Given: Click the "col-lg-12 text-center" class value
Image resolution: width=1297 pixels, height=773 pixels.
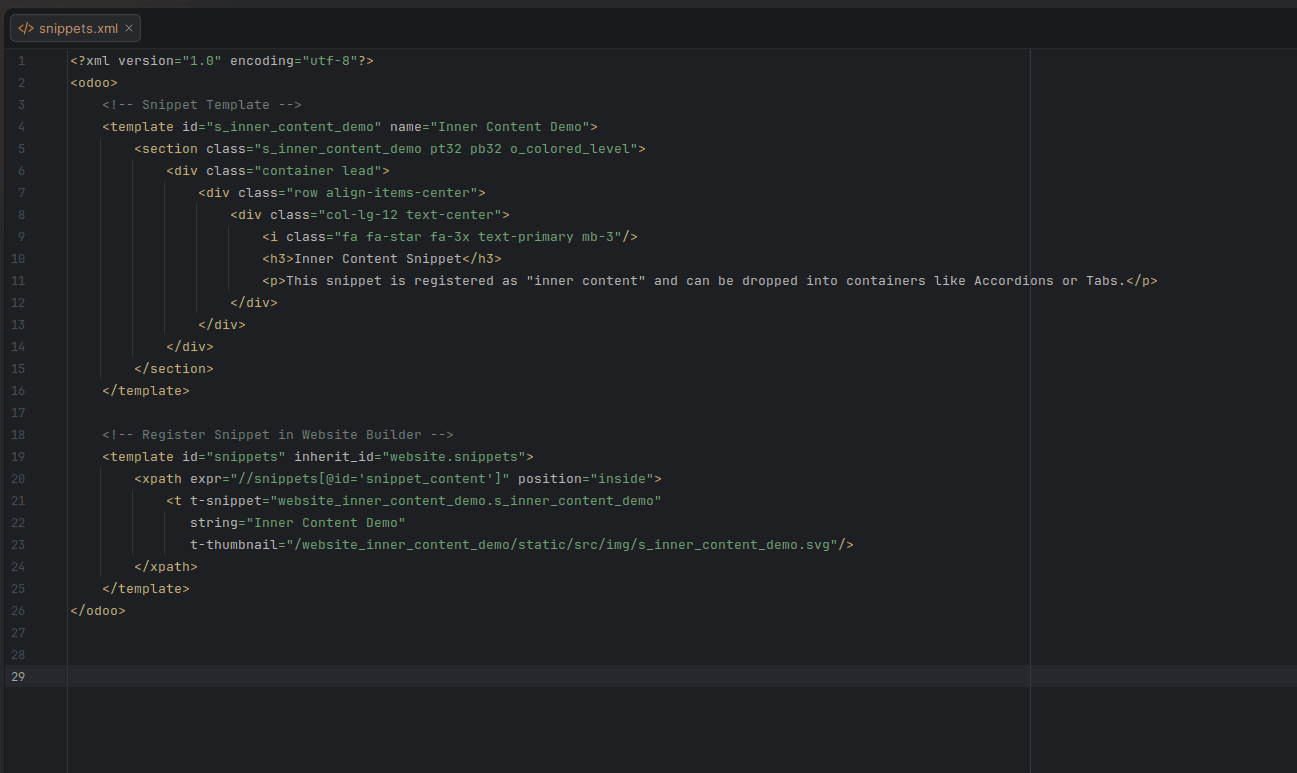Looking at the screenshot, I should click(410, 215).
